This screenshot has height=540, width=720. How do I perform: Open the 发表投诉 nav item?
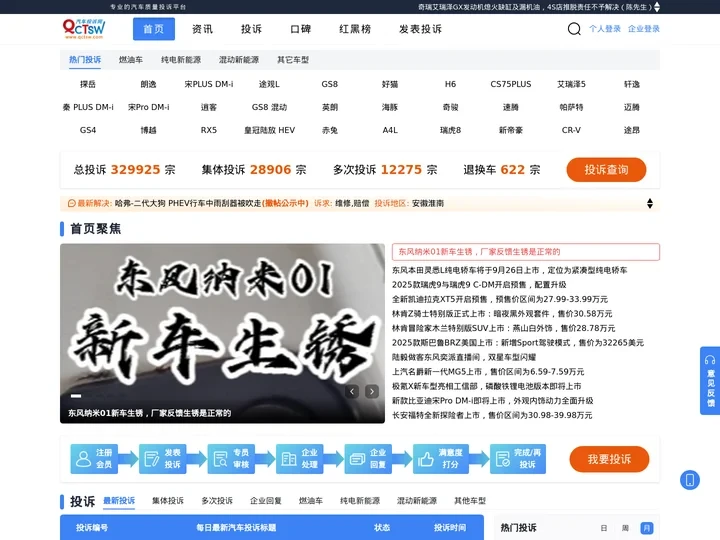pos(420,29)
